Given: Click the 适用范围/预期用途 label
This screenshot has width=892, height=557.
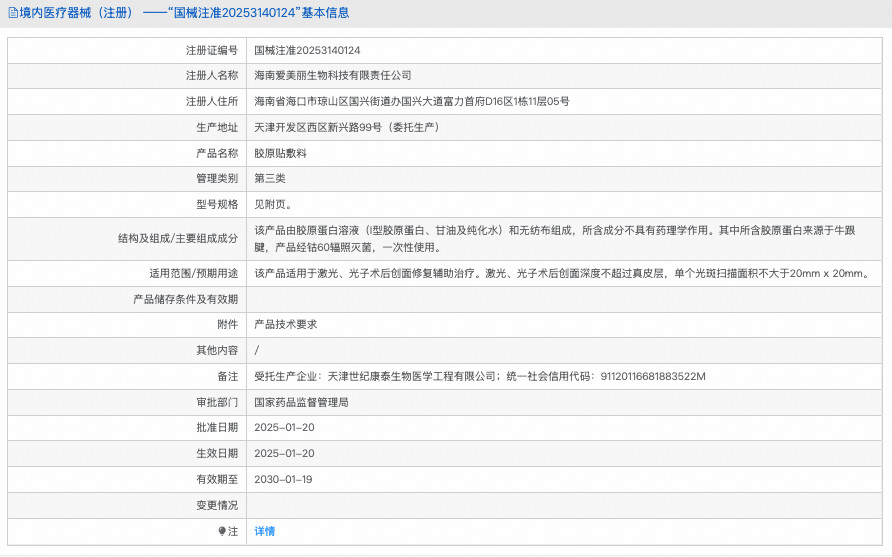Looking at the screenshot, I should click(x=193, y=273).
